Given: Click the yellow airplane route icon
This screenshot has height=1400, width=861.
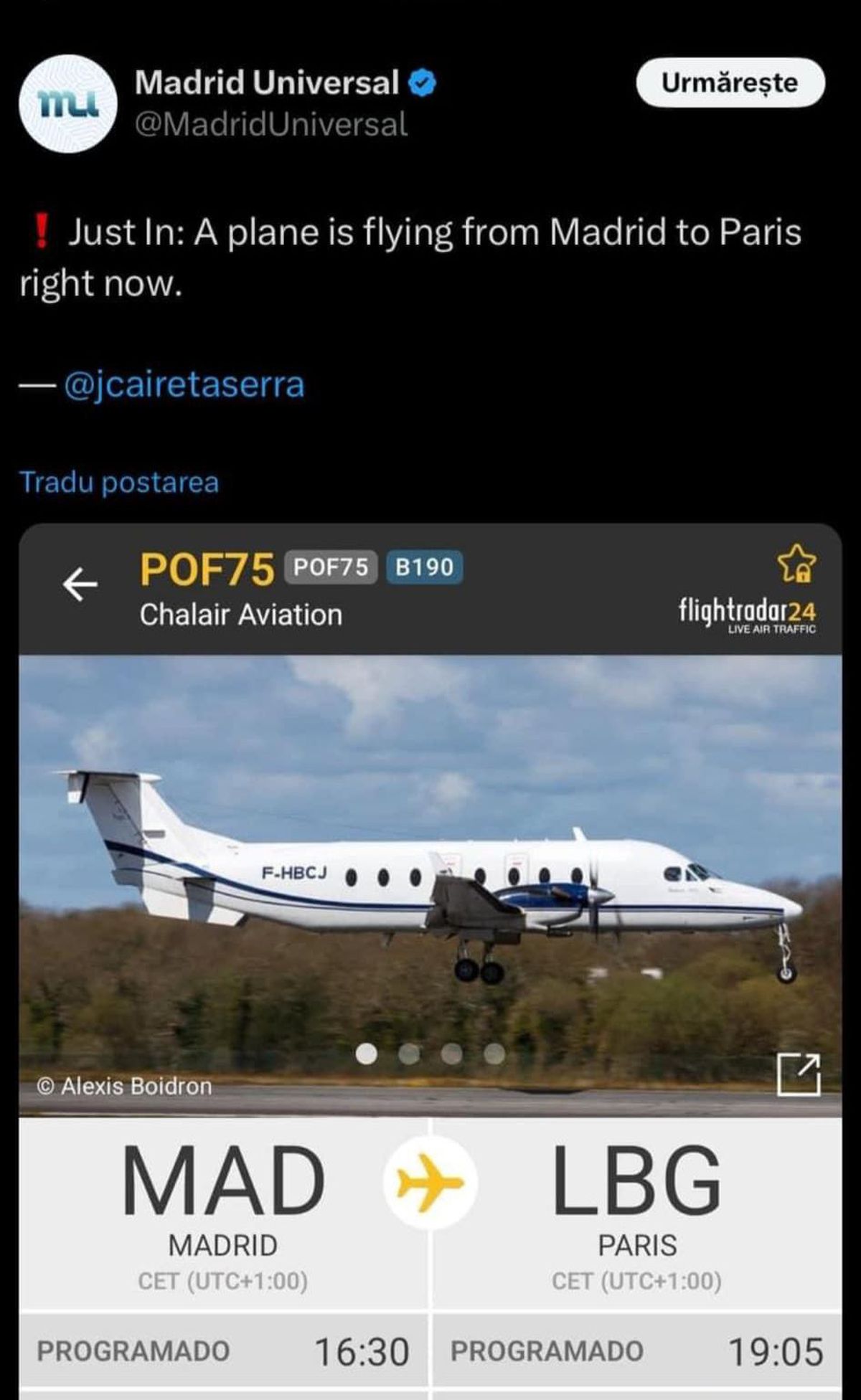Looking at the screenshot, I should point(430,1181).
